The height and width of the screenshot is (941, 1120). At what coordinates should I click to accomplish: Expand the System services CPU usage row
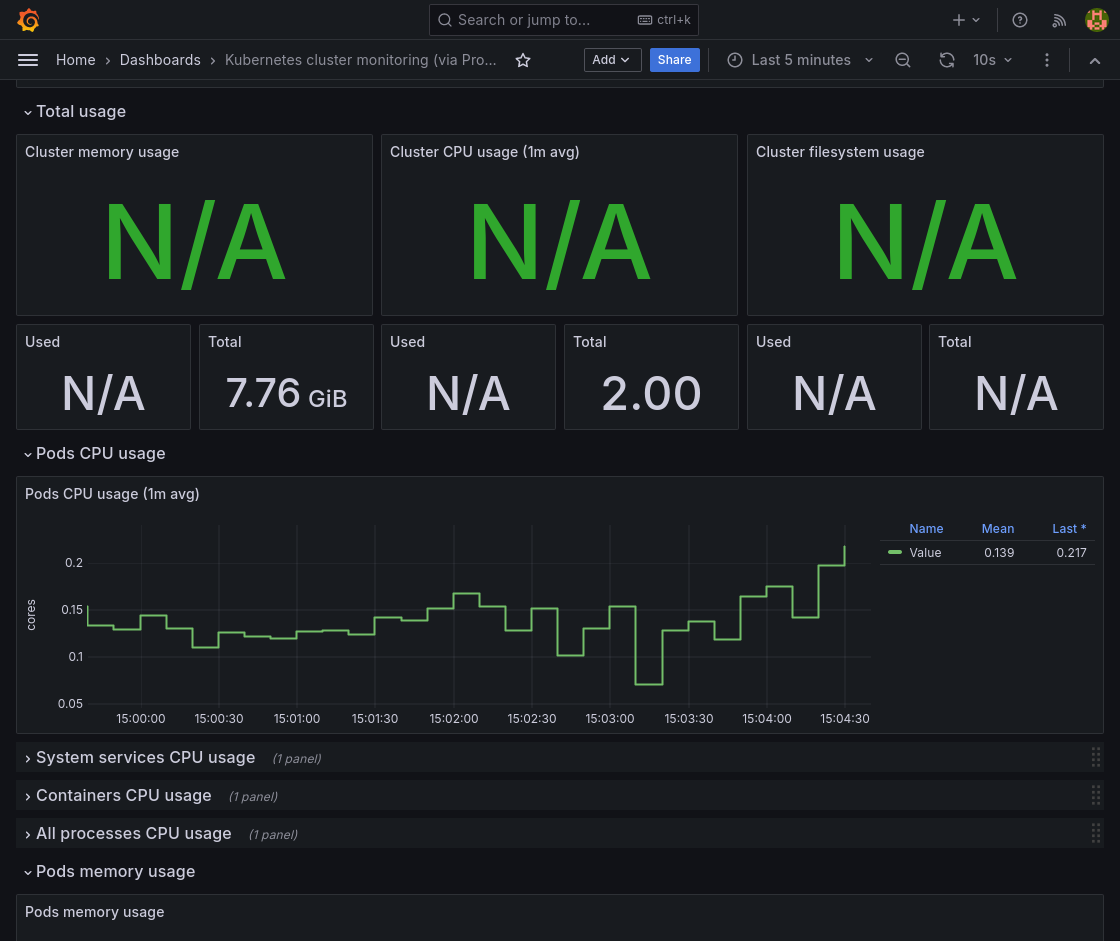(145, 758)
